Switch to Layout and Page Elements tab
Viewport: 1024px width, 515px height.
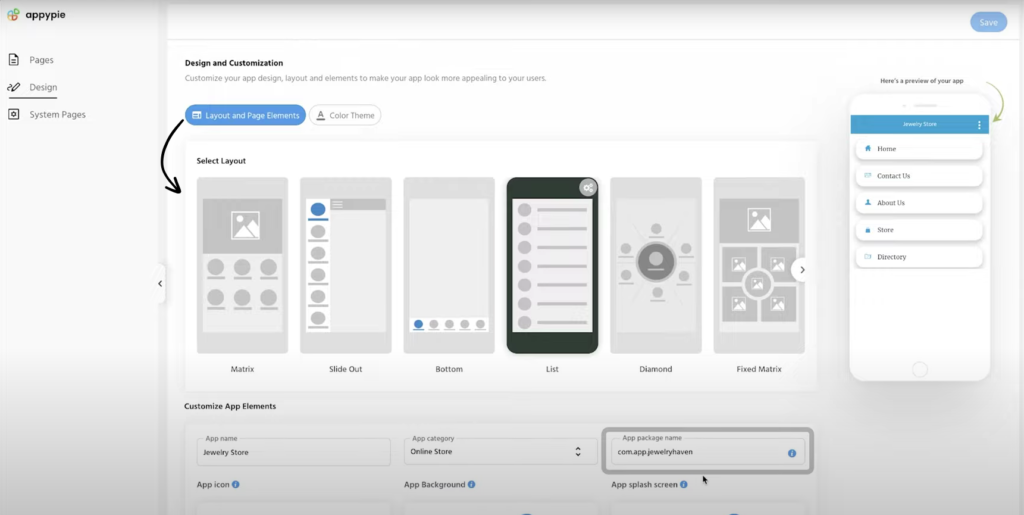point(245,116)
